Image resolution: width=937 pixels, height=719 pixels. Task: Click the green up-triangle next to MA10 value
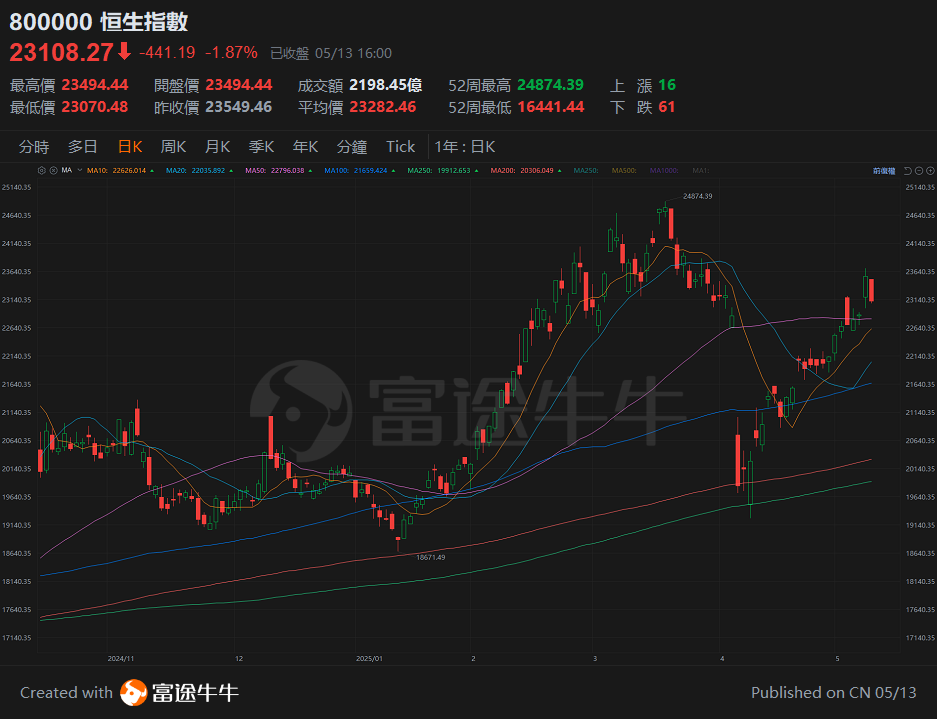tap(152, 171)
